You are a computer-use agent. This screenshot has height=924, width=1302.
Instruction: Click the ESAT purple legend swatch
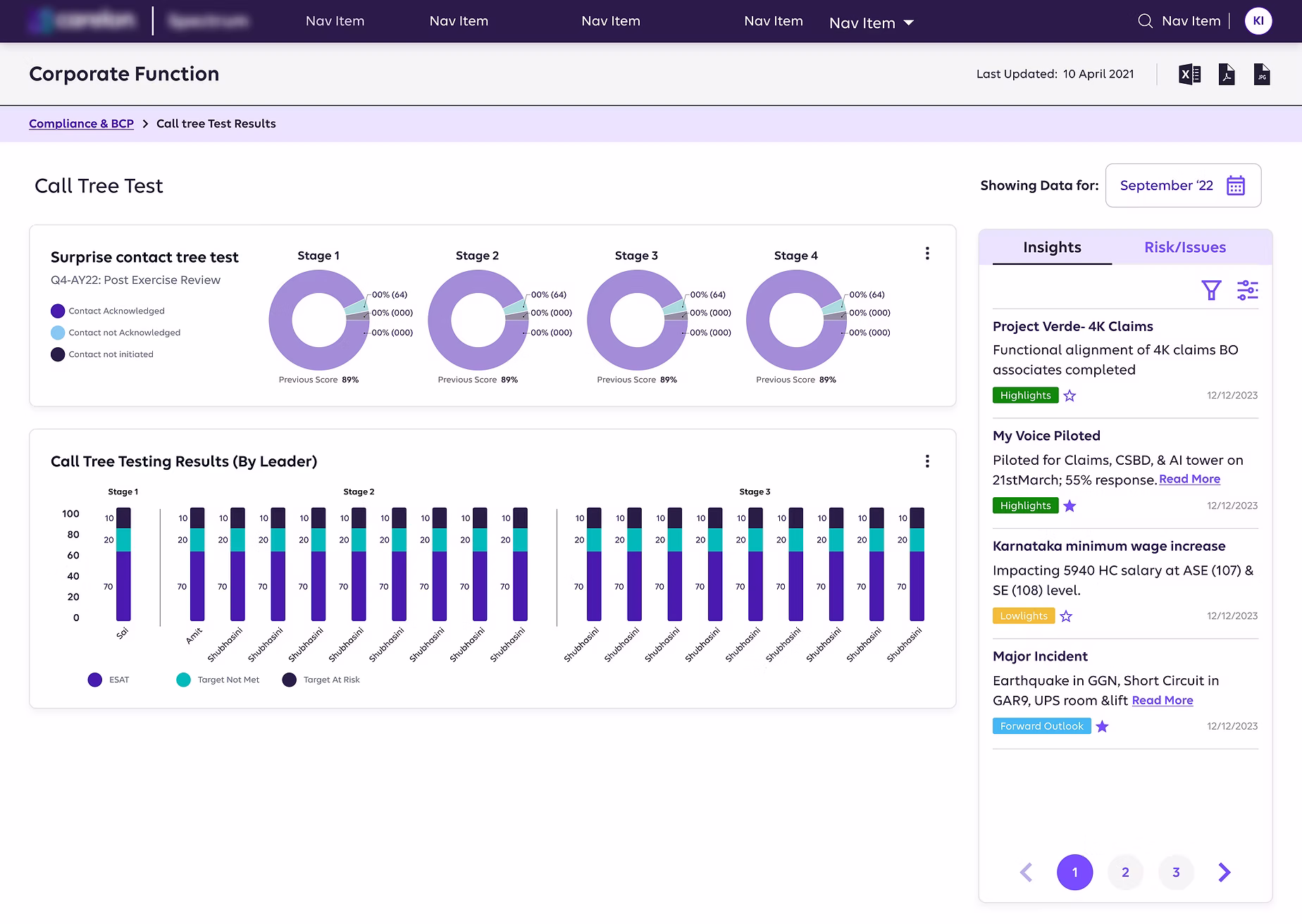click(x=94, y=679)
